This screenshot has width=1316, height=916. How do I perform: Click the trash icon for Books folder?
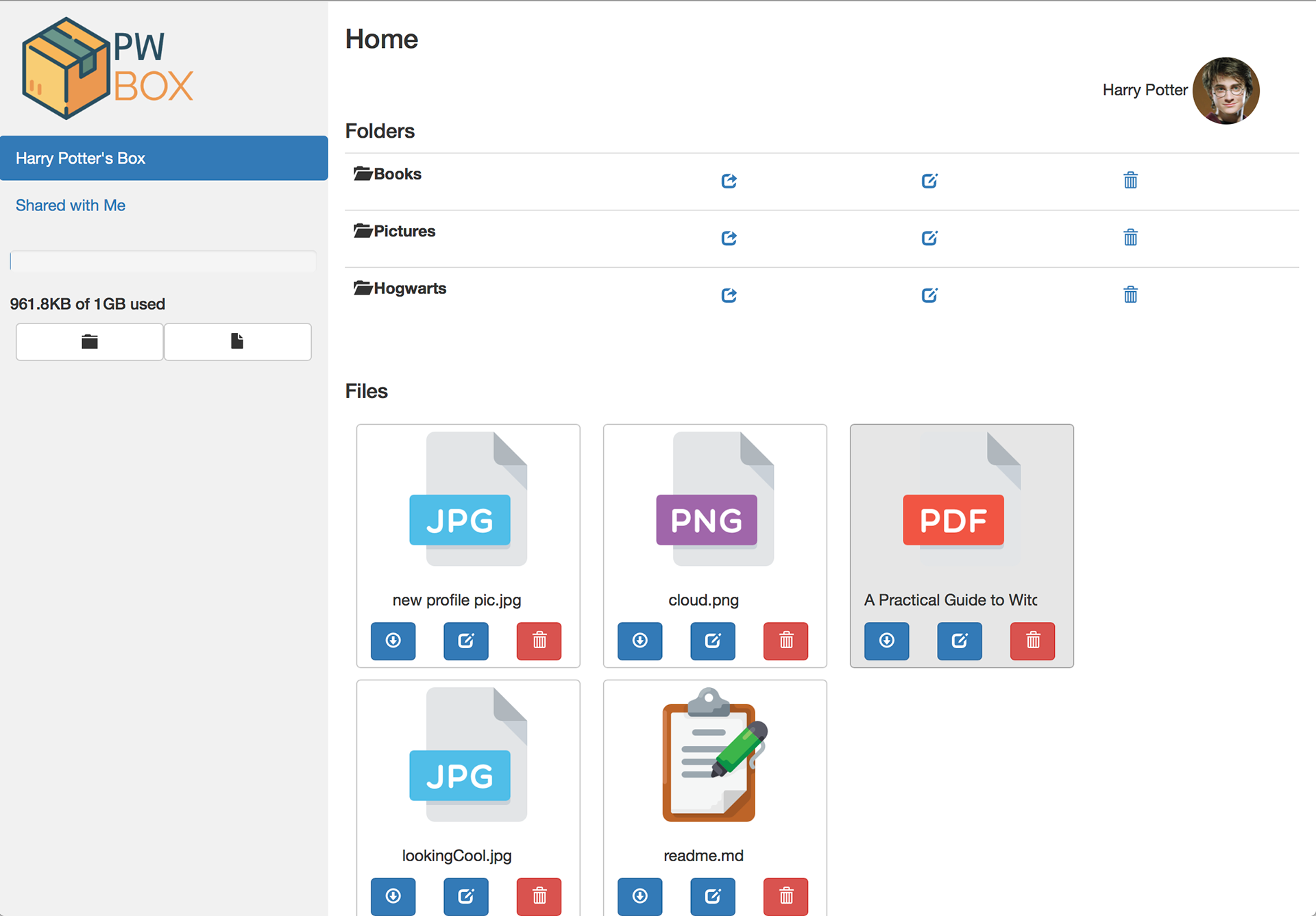(1130, 180)
